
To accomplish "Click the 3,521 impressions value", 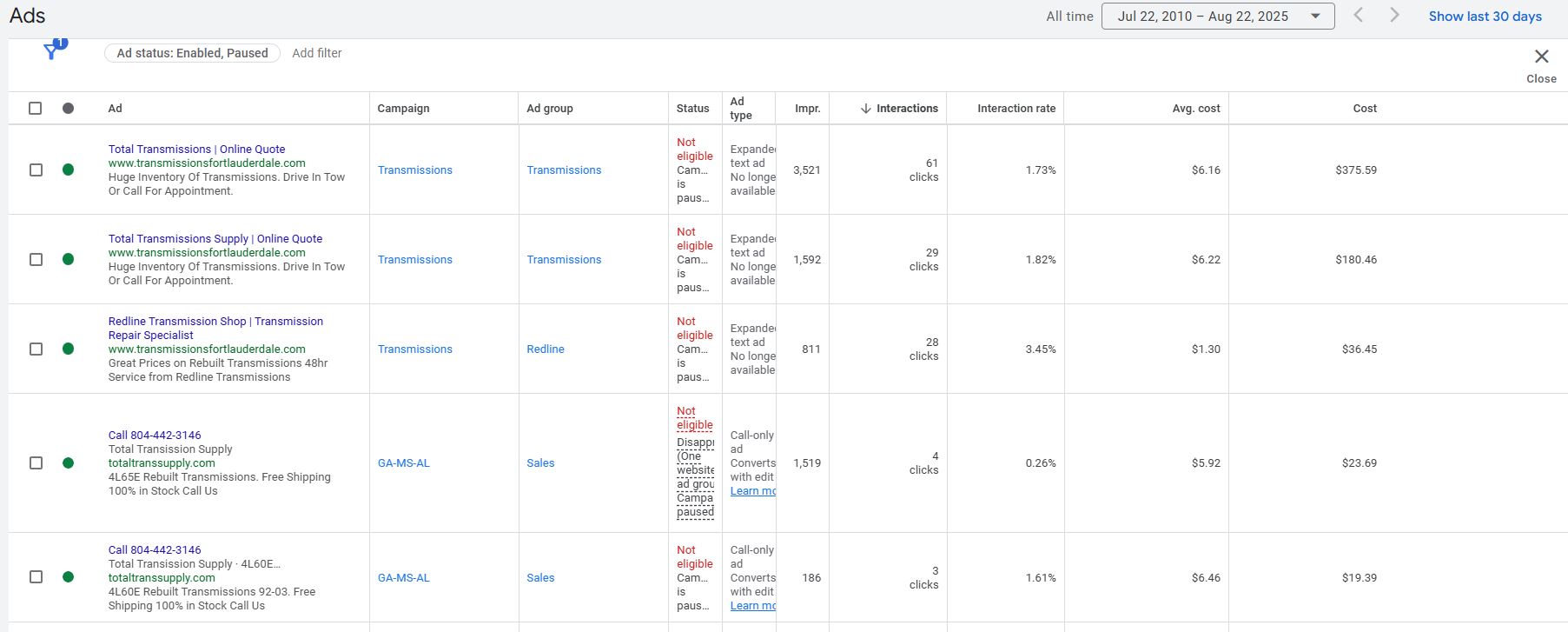I will tap(807, 170).
